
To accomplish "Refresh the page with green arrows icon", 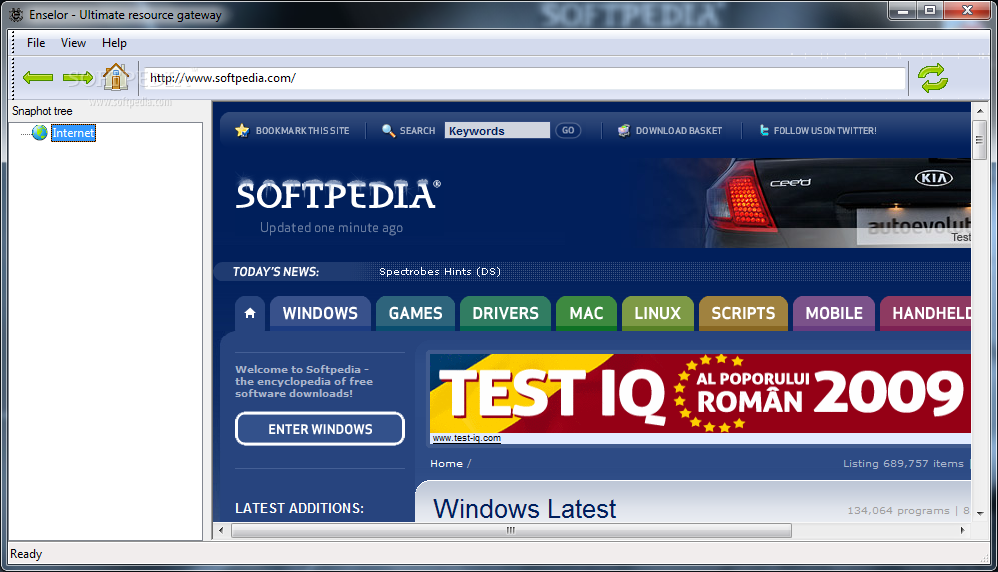I will [933, 78].
